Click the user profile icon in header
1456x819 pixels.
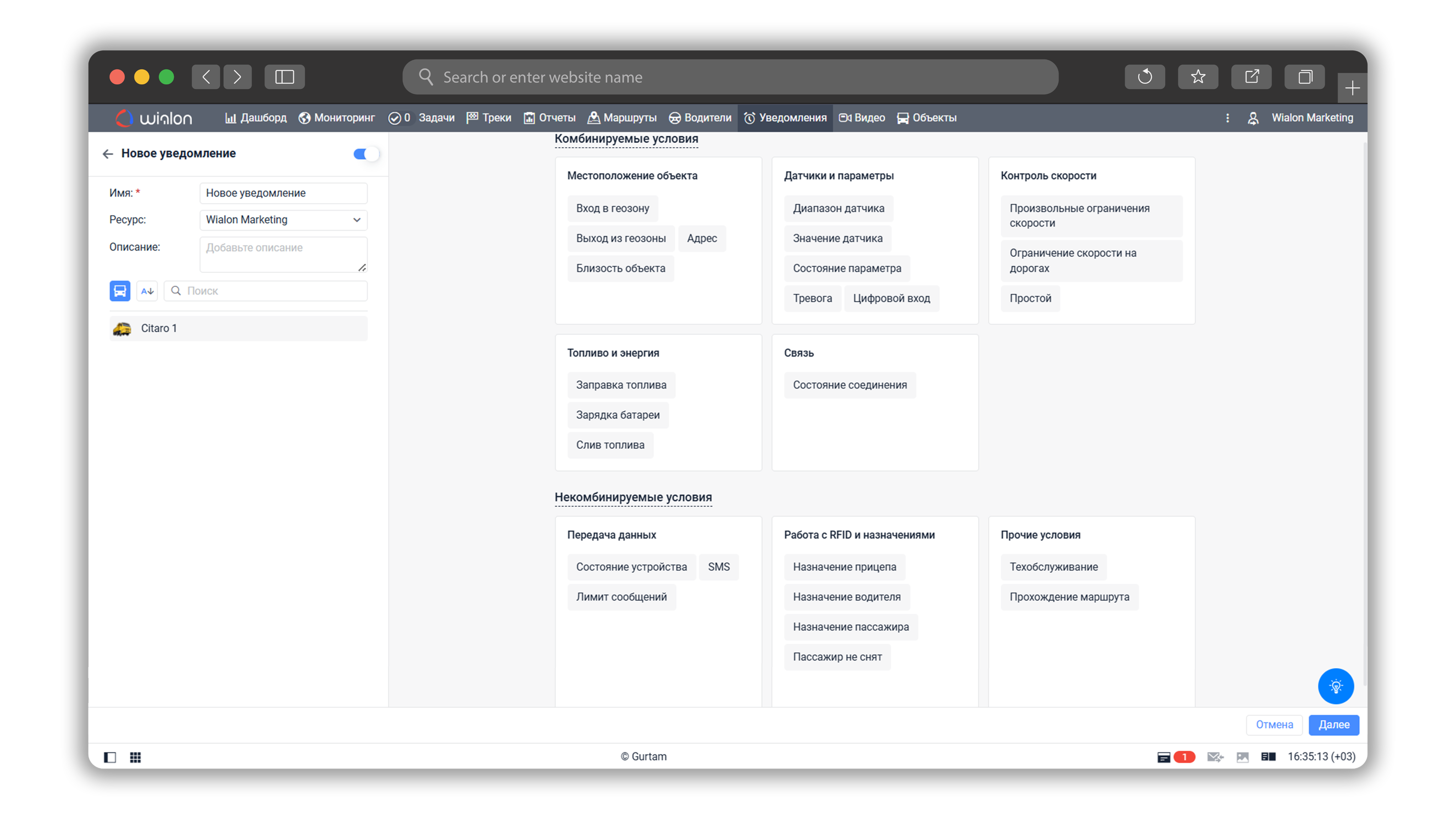coord(1253,118)
